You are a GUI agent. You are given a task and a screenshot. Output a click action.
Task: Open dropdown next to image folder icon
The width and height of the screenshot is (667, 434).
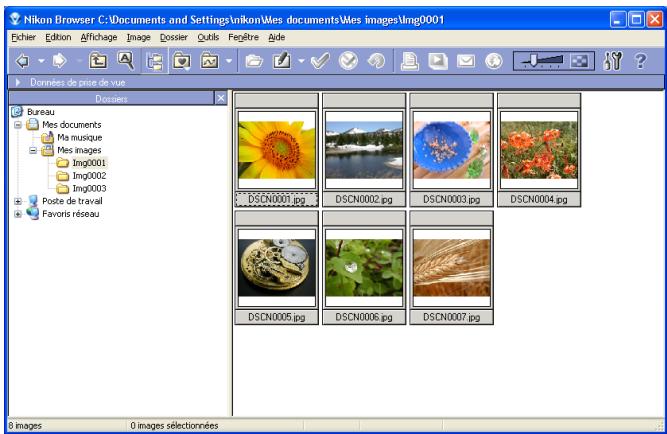[x=229, y=61]
